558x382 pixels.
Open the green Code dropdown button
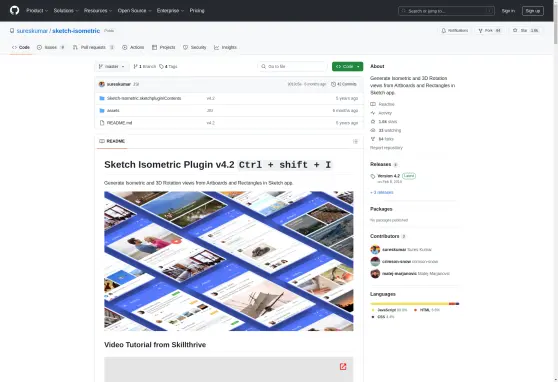347,67
